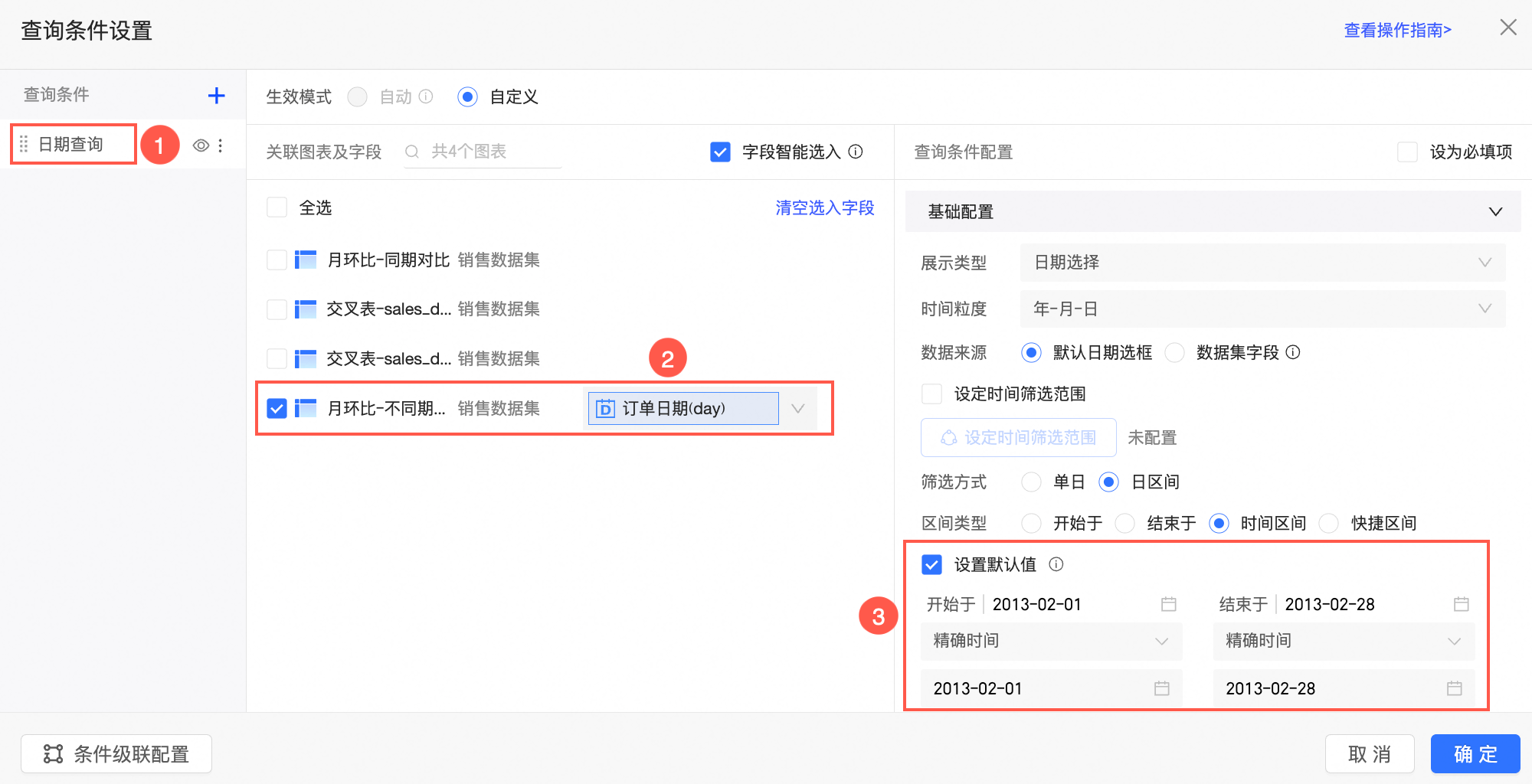The width and height of the screenshot is (1532, 784).
Task: Select 日区间 filter method radio
Action: coord(1108,482)
